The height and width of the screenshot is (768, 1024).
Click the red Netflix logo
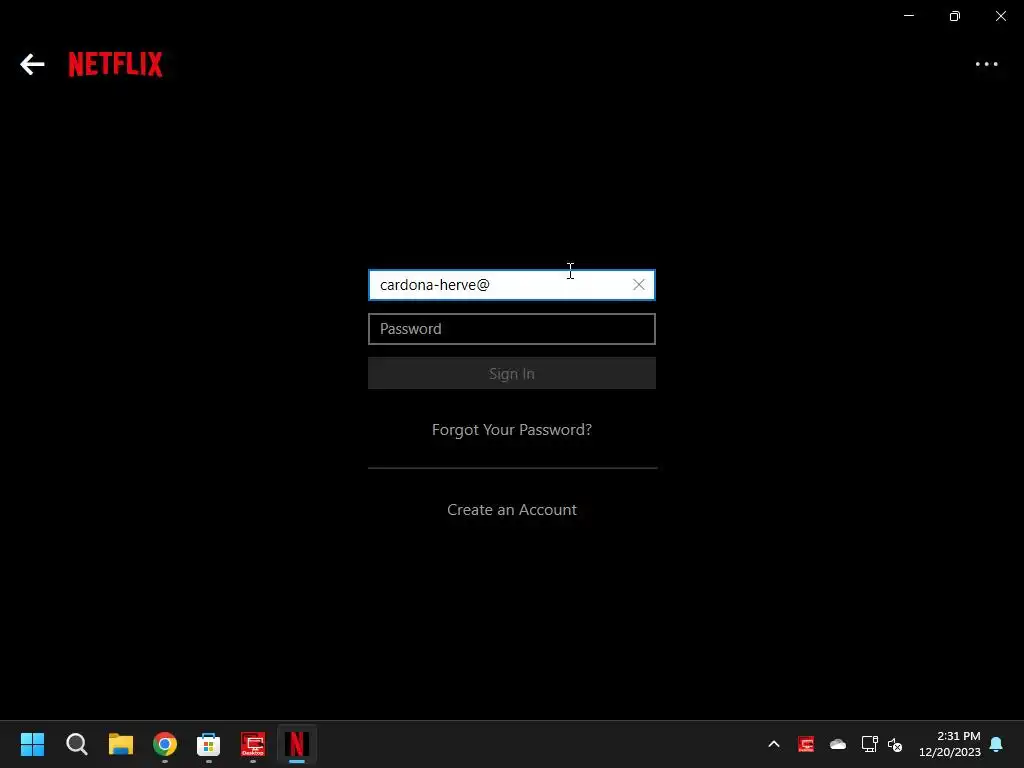116,64
